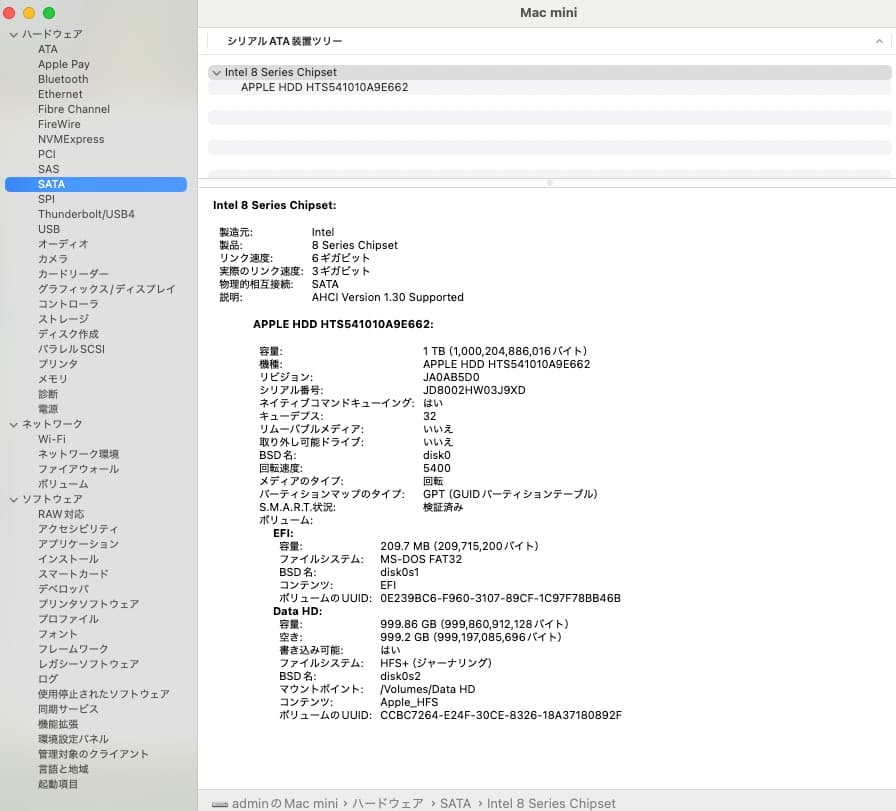Image resolution: width=896 pixels, height=811 pixels.
Task: Click the SATA breadcrumb at the bottom
Action: coord(456,802)
